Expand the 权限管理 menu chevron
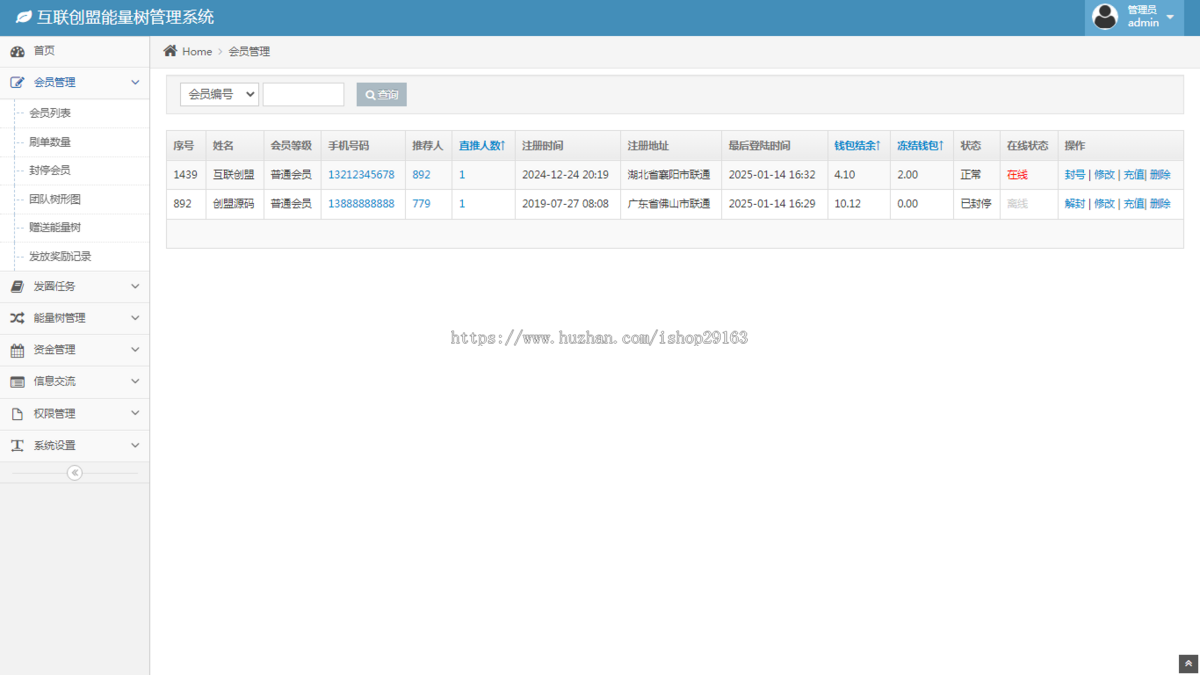This screenshot has width=1200, height=675. point(135,414)
